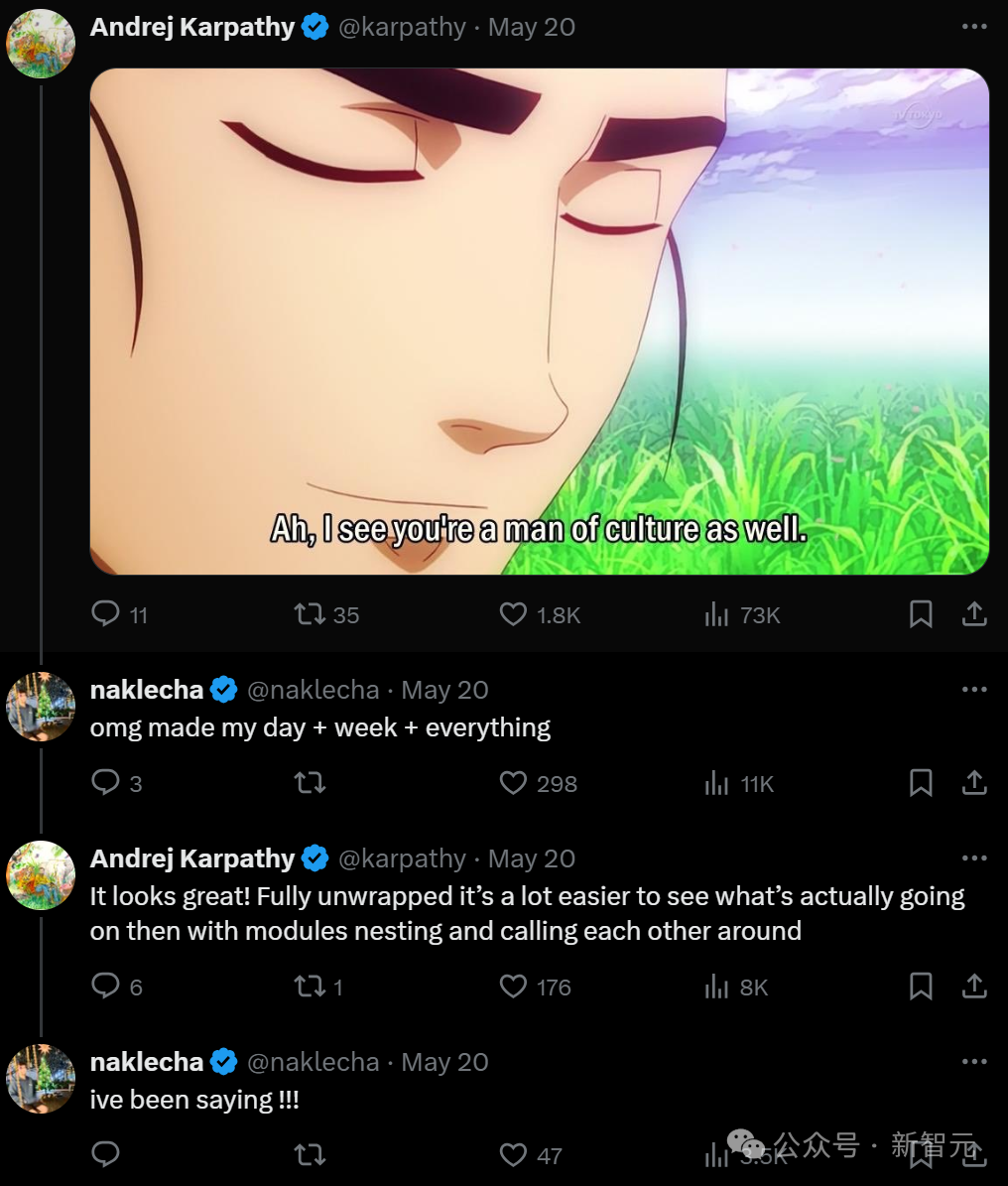Open more options on Karpathy's top tweet
This screenshot has height=1186, width=1008.
(974, 27)
